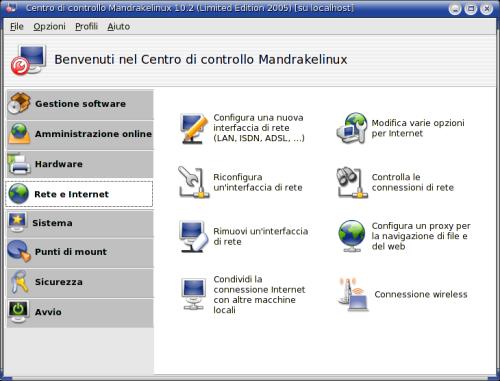The image size is (500, 381).
Task: Open the Aiuto menu
Action: pyautogui.click(x=119, y=26)
